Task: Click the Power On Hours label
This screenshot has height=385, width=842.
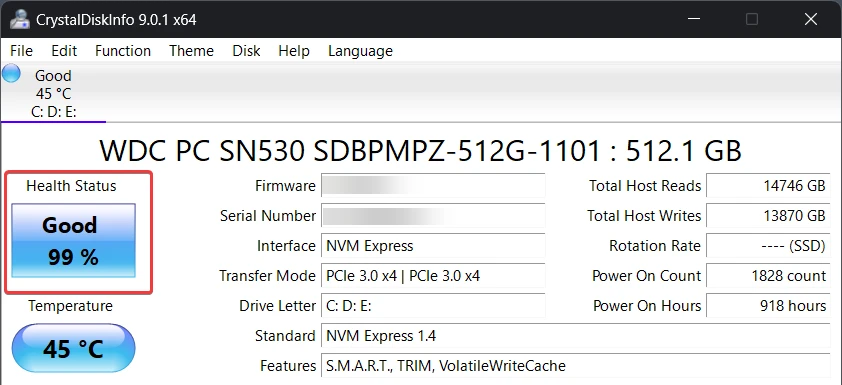Action: point(647,306)
